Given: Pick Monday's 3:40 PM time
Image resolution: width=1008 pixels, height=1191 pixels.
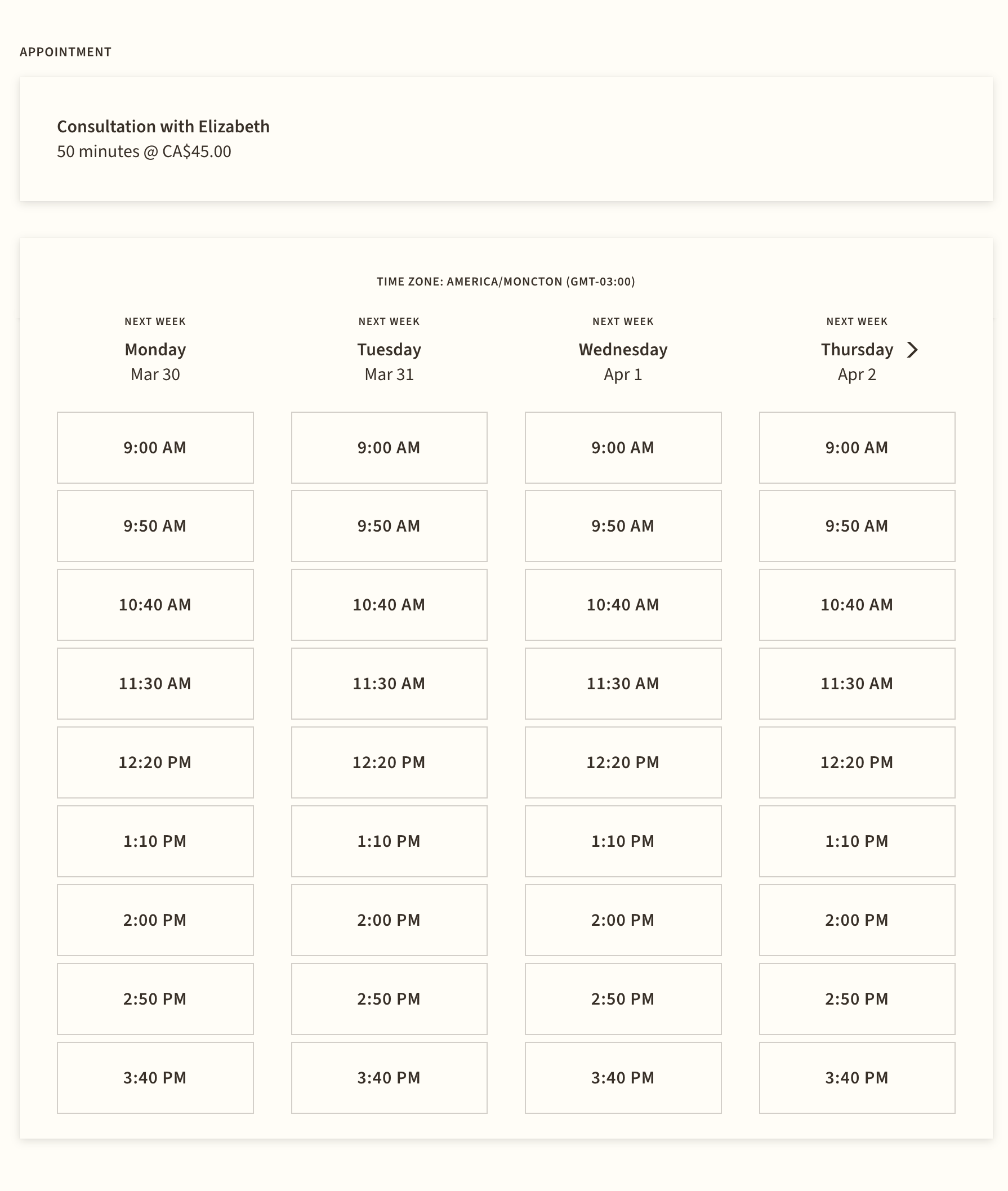Looking at the screenshot, I should point(155,1078).
